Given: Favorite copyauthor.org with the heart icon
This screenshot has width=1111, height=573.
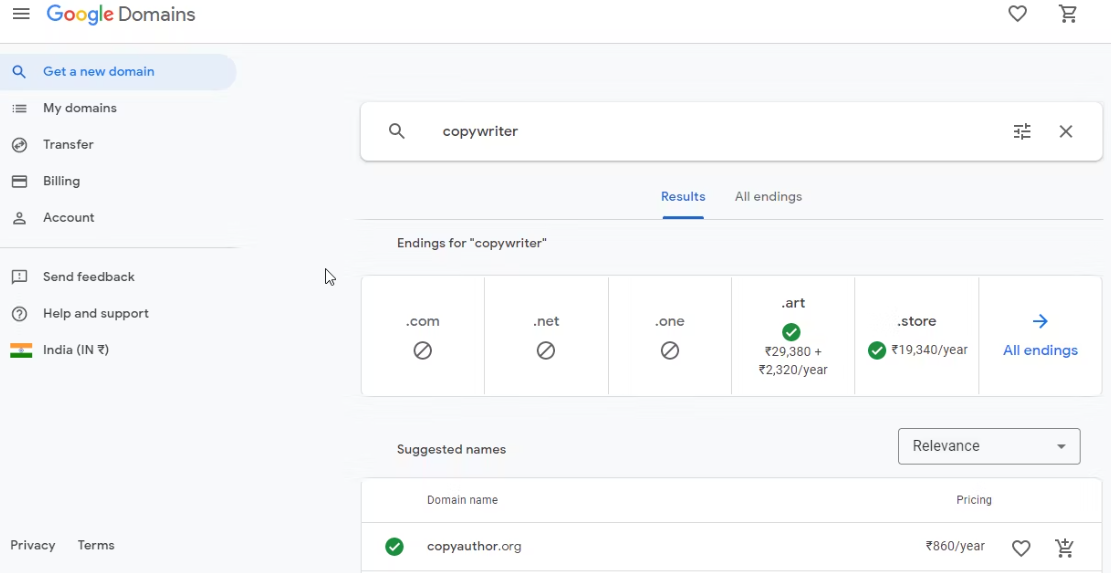Looking at the screenshot, I should click(x=1021, y=547).
